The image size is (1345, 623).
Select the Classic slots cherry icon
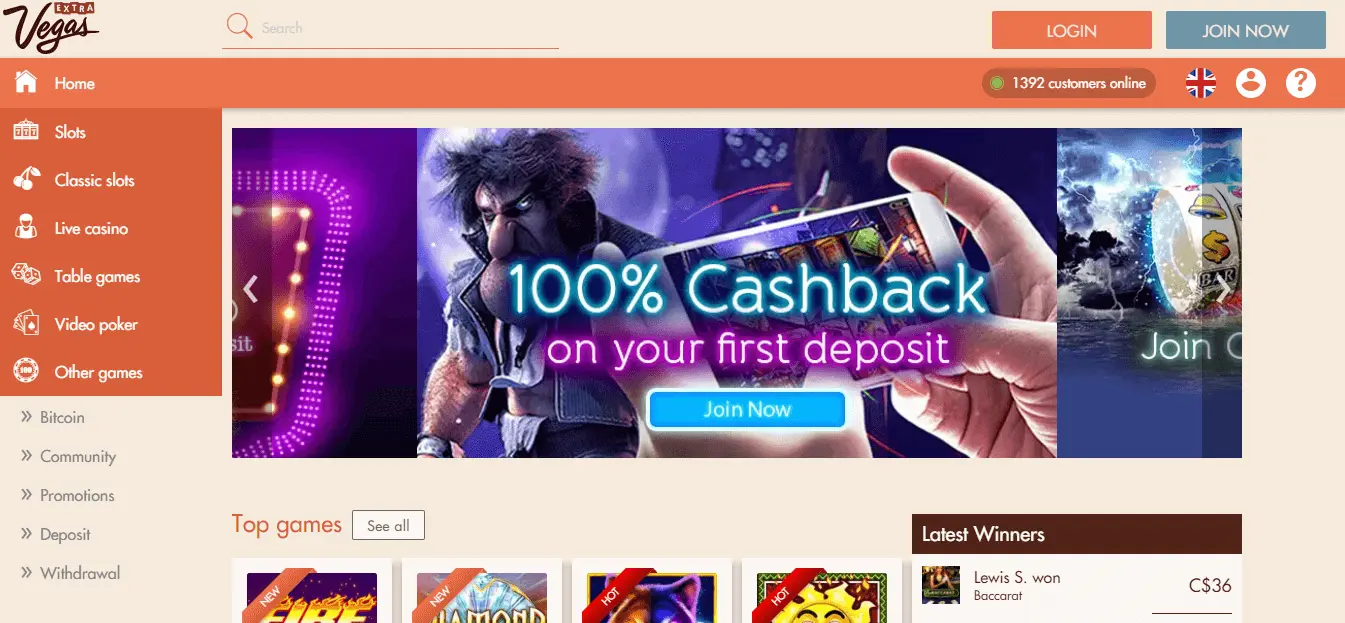point(26,179)
